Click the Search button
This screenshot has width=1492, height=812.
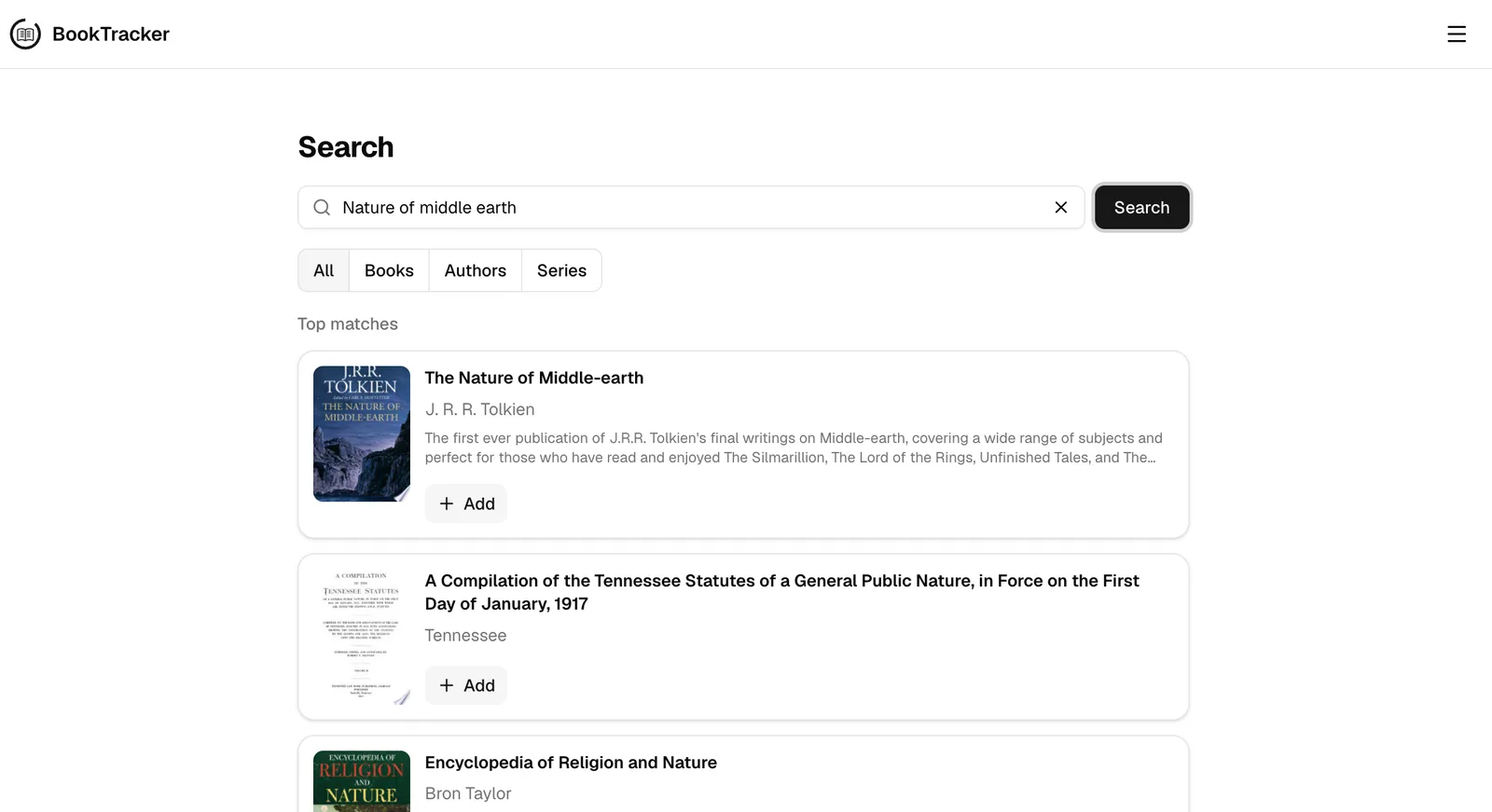[1141, 207]
